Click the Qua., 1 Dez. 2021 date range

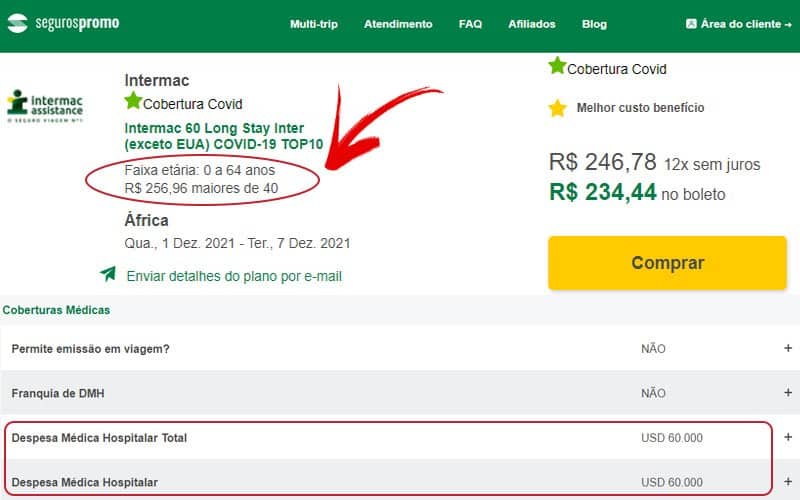(x=237, y=243)
